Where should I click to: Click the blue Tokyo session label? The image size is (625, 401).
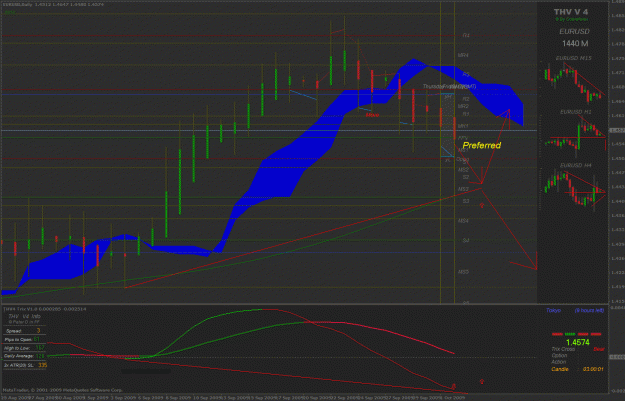[553, 310]
